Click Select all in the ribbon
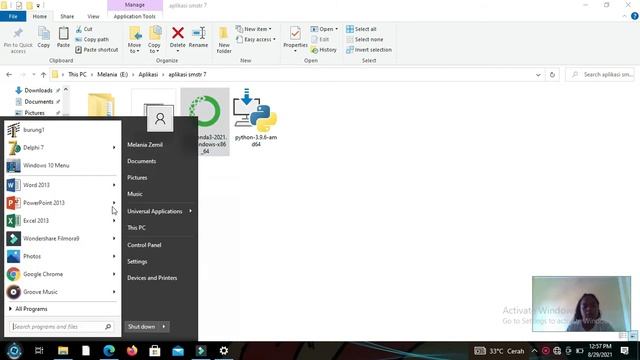 [361, 29]
